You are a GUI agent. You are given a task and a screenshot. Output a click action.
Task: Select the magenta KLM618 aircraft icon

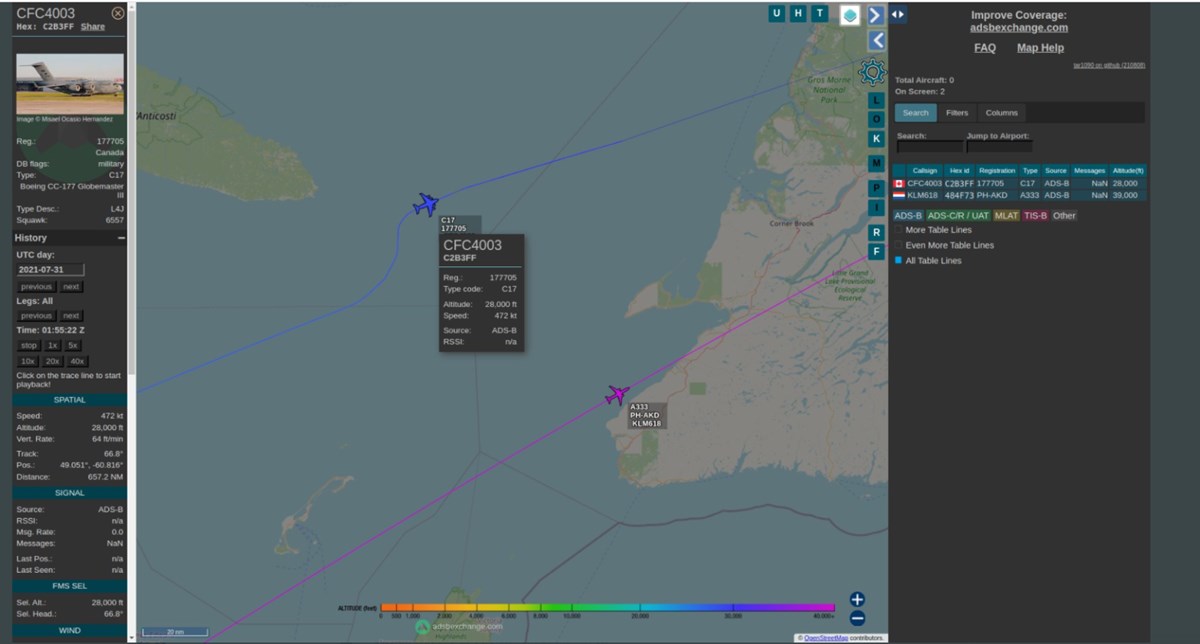coord(617,395)
